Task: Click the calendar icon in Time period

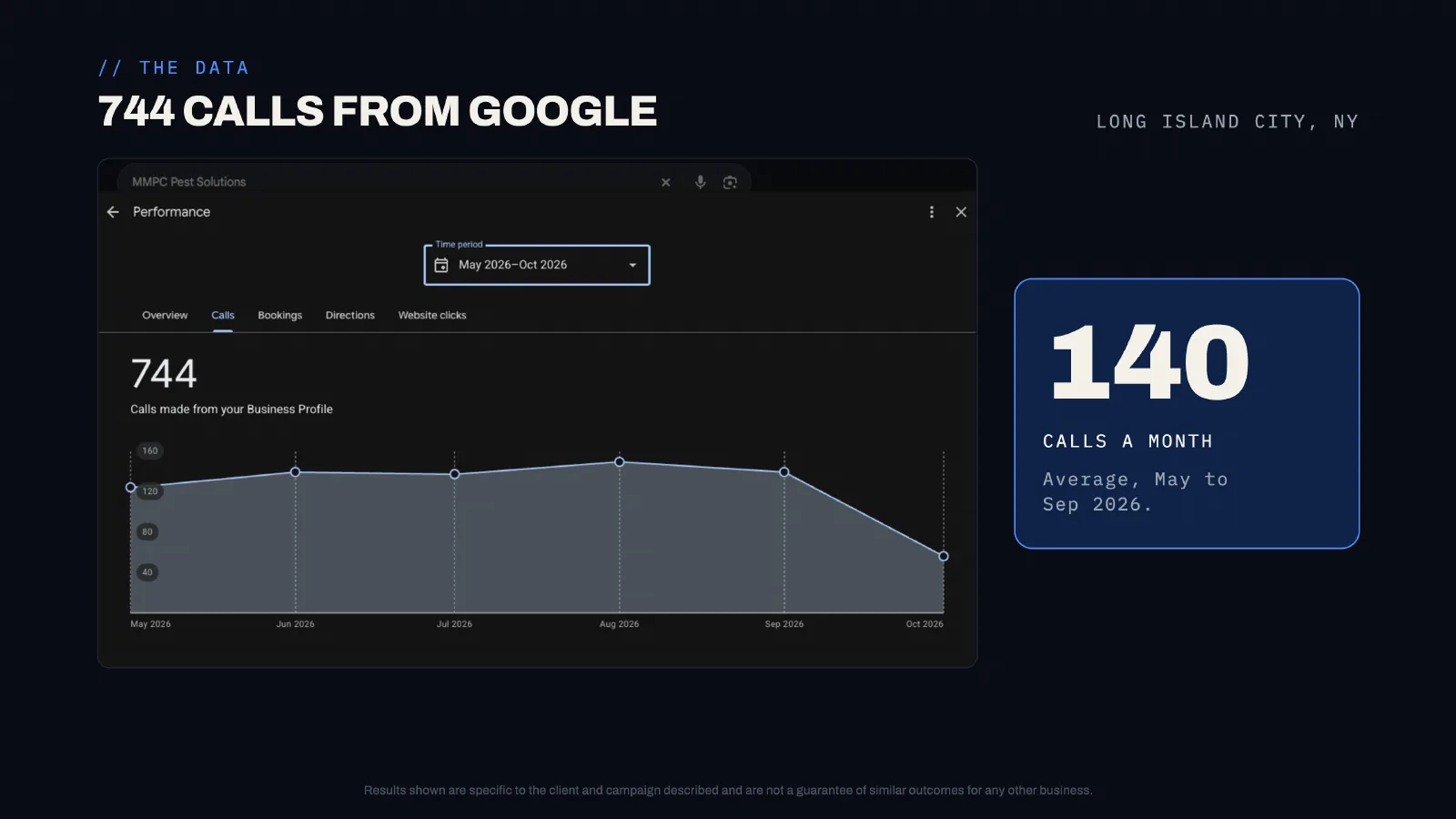Action: 441,265
